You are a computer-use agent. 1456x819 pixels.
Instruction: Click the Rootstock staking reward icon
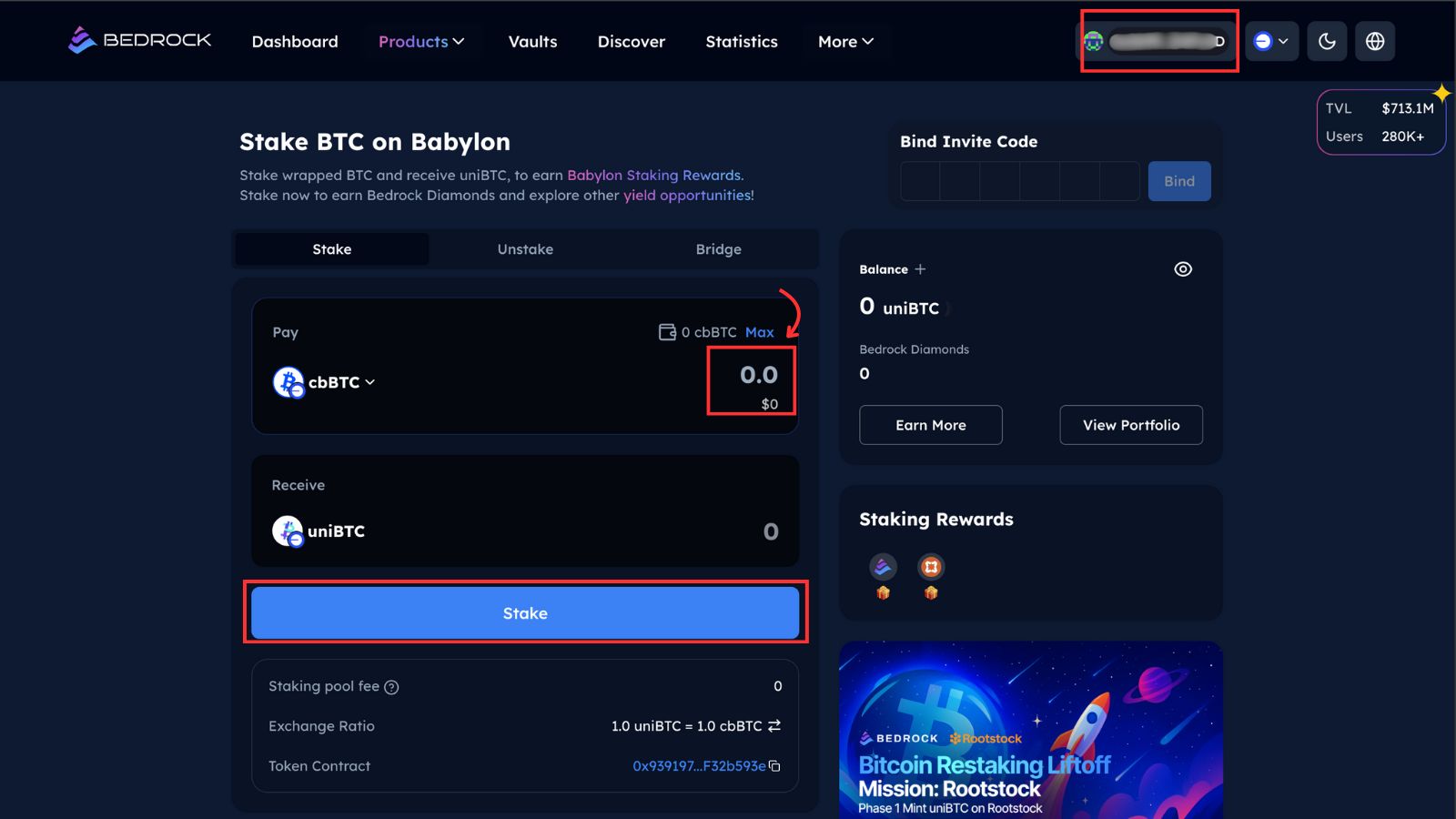931,568
